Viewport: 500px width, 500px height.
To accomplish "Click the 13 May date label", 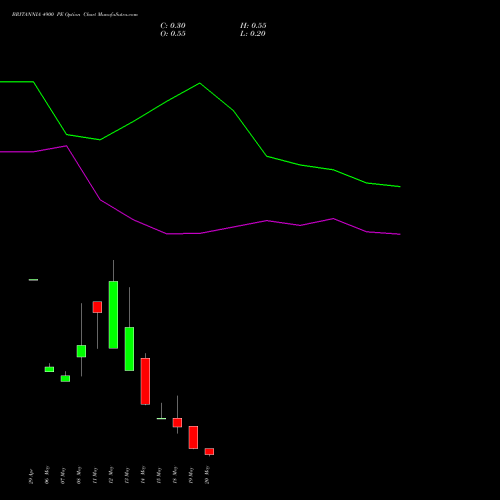I will click(x=127, y=475).
